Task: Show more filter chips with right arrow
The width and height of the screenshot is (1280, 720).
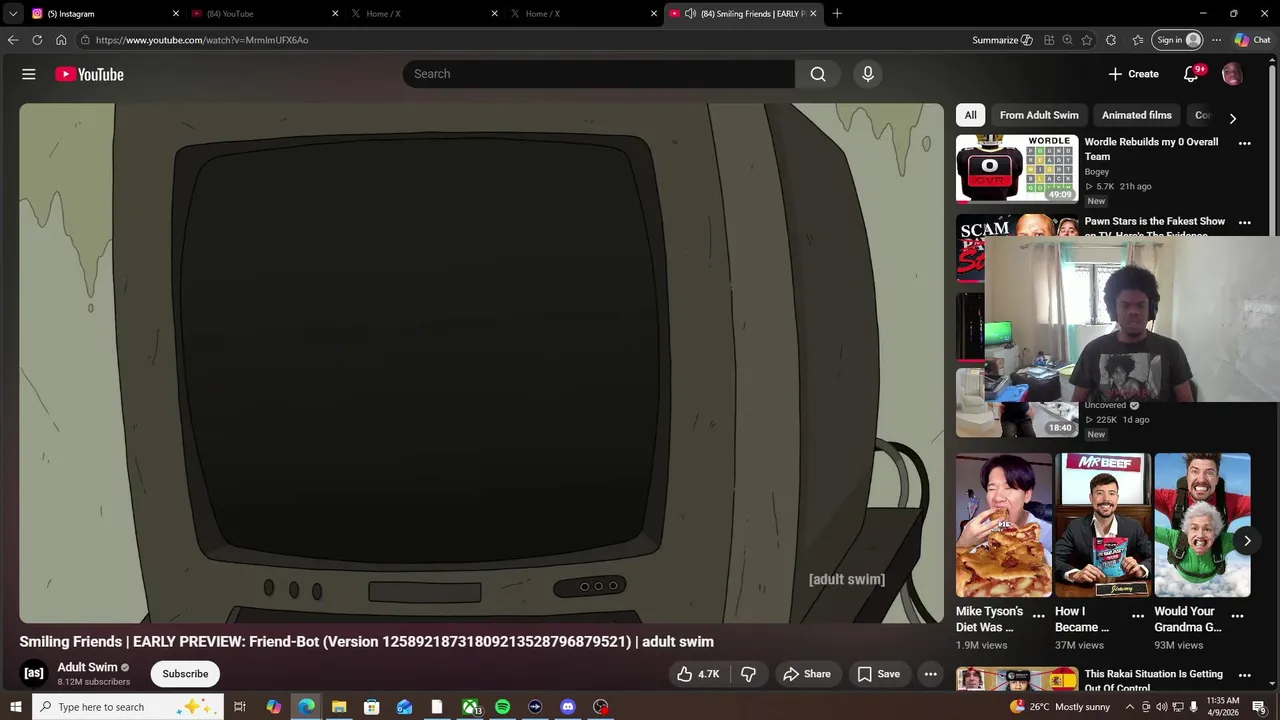Action: (x=1232, y=117)
